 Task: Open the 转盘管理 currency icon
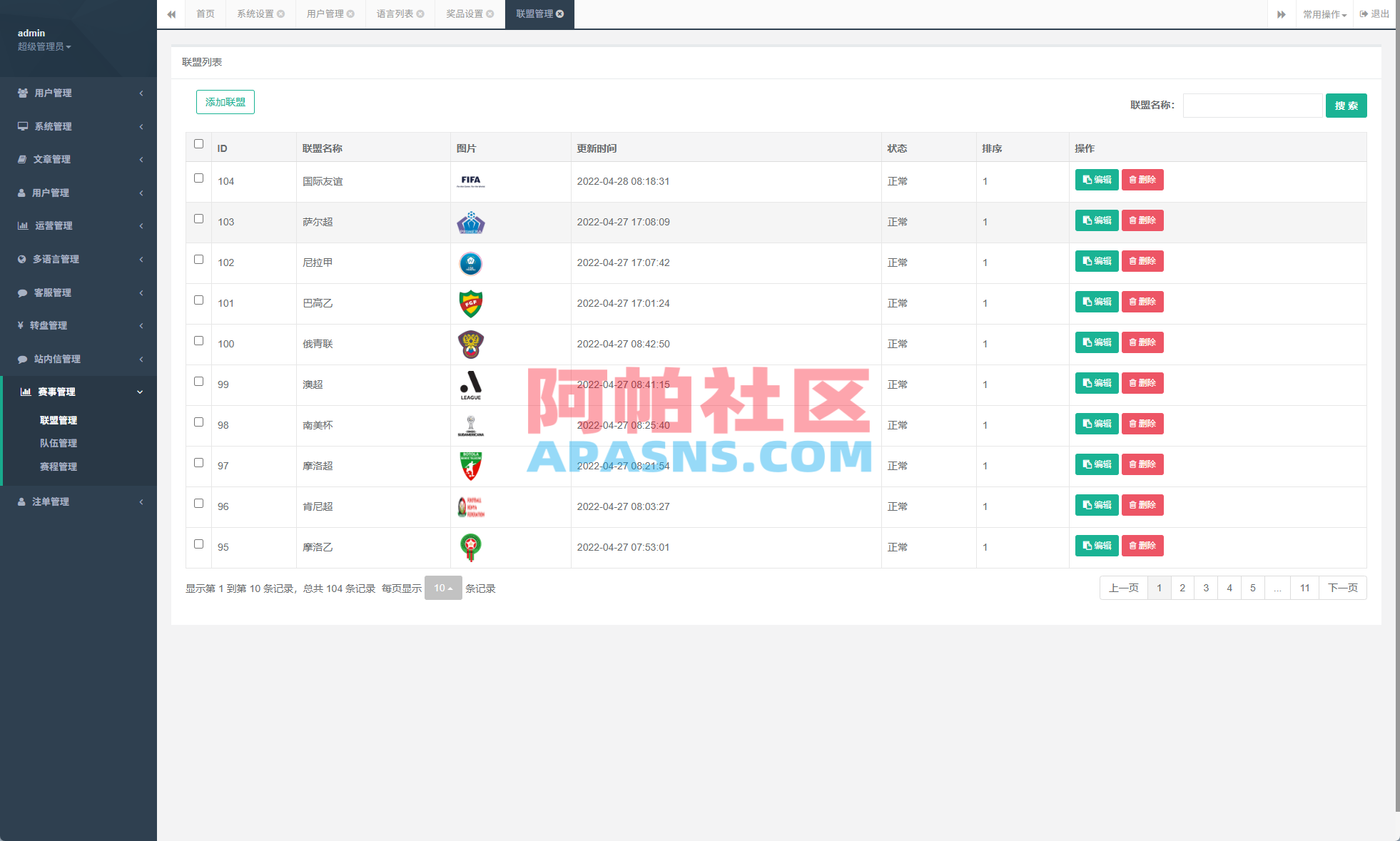point(21,325)
